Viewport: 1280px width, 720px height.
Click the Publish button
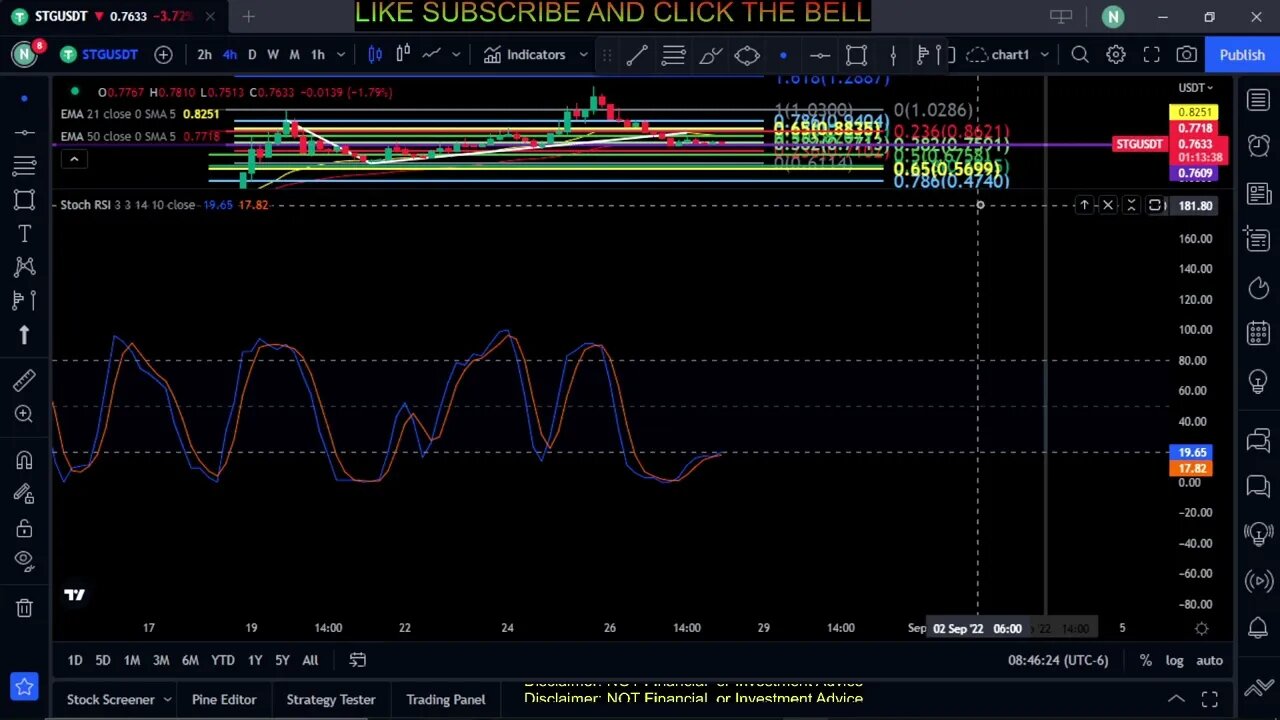1242,55
